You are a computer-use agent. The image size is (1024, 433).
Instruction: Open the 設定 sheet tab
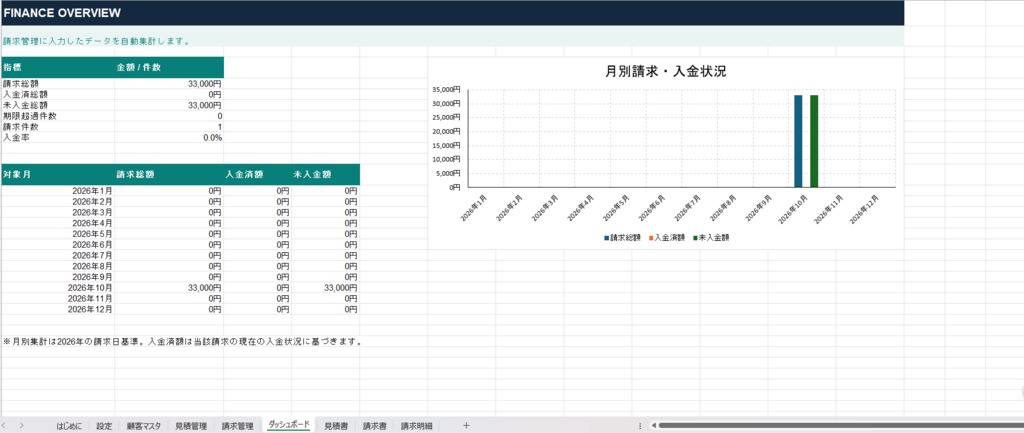coord(104,426)
